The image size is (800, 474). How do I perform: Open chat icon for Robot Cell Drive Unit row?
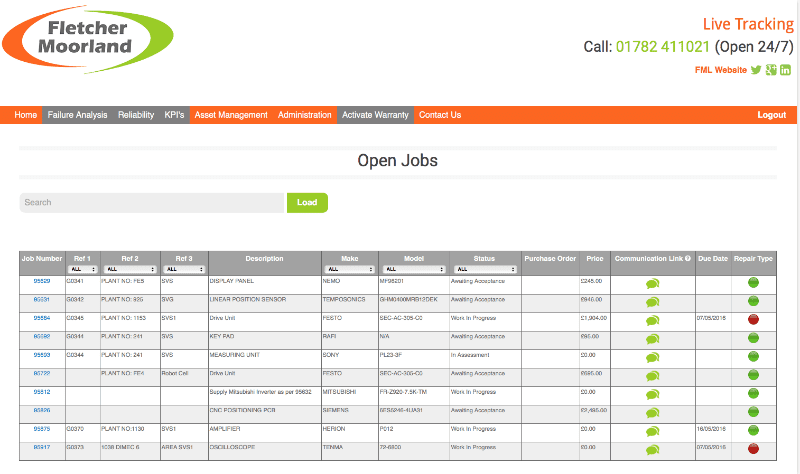[x=653, y=376]
